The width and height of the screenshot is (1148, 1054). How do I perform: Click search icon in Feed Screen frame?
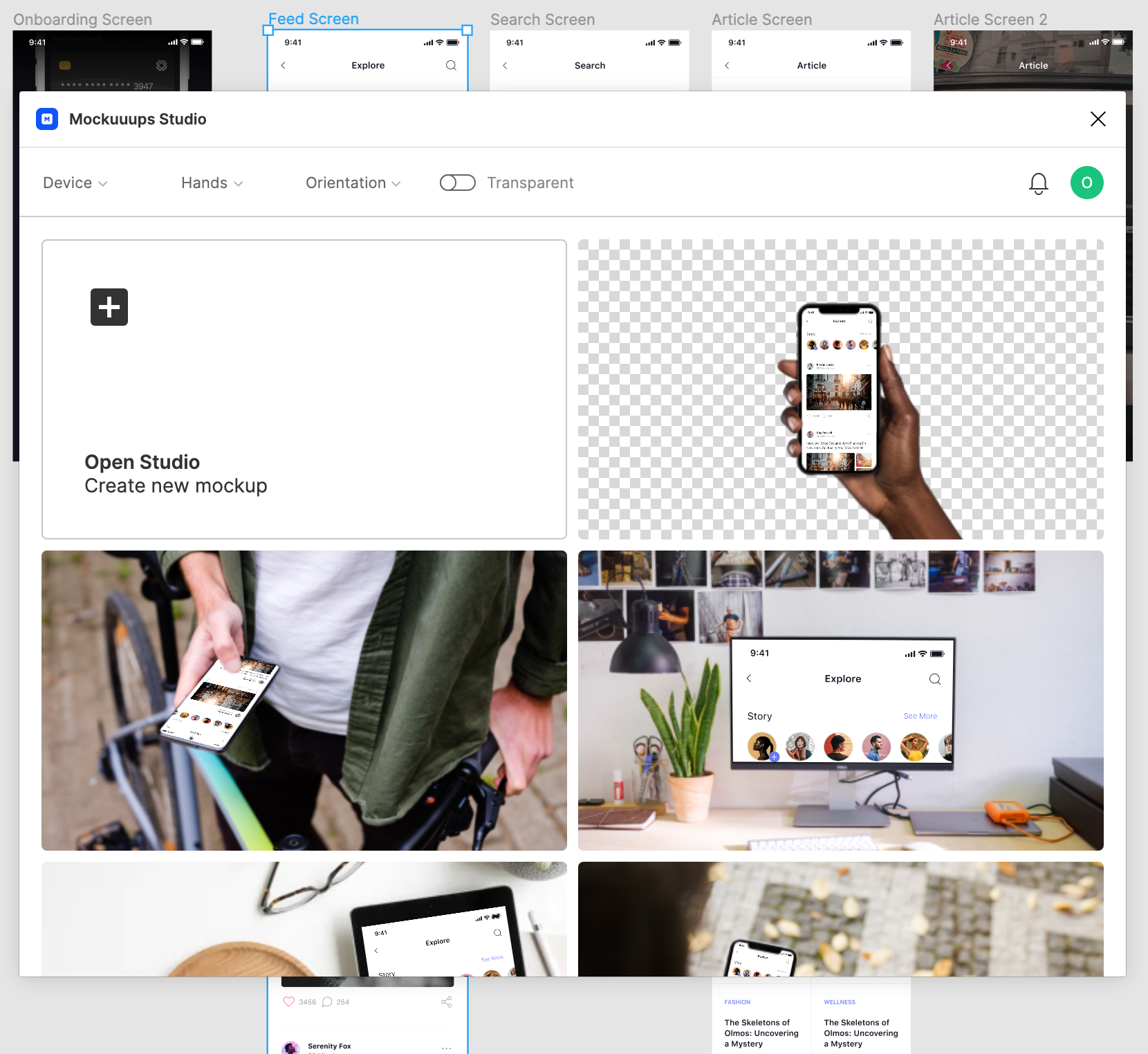[x=451, y=66]
